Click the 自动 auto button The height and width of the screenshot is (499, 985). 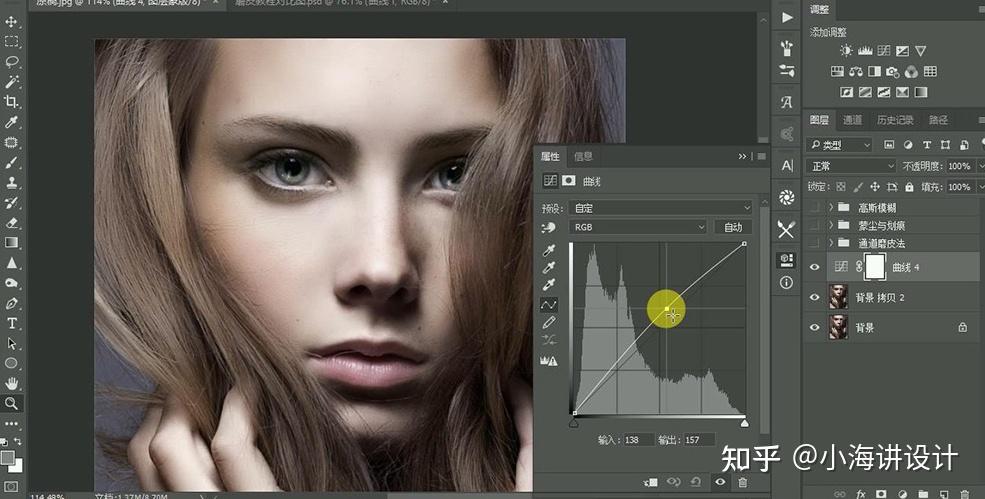733,228
